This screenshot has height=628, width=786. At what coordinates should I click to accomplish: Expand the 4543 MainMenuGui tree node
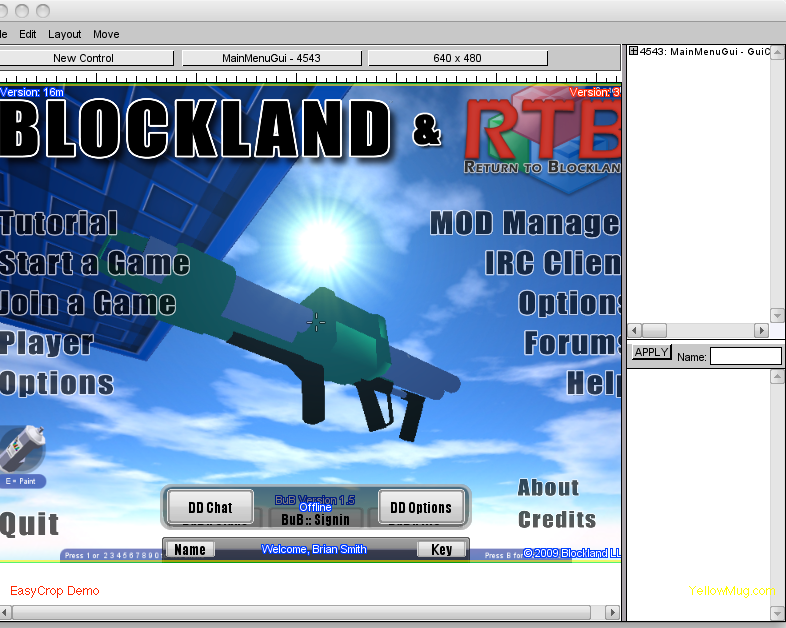tap(633, 51)
